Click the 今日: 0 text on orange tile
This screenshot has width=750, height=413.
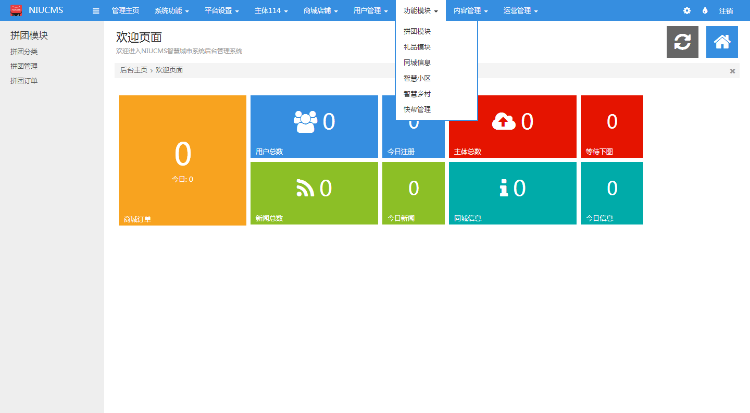182,179
